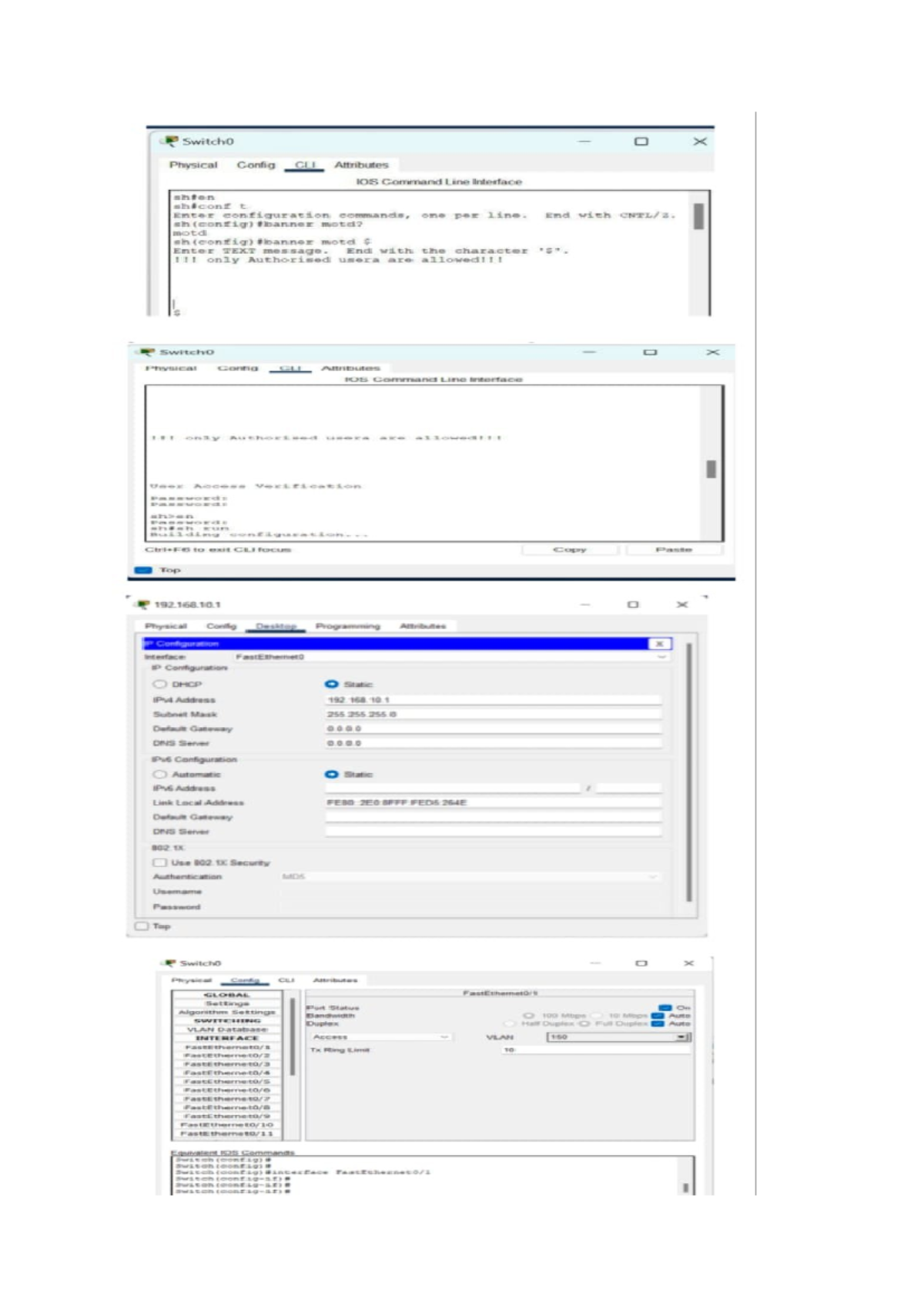Switch to the Programming tab
The image size is (924, 1306).
click(x=347, y=626)
